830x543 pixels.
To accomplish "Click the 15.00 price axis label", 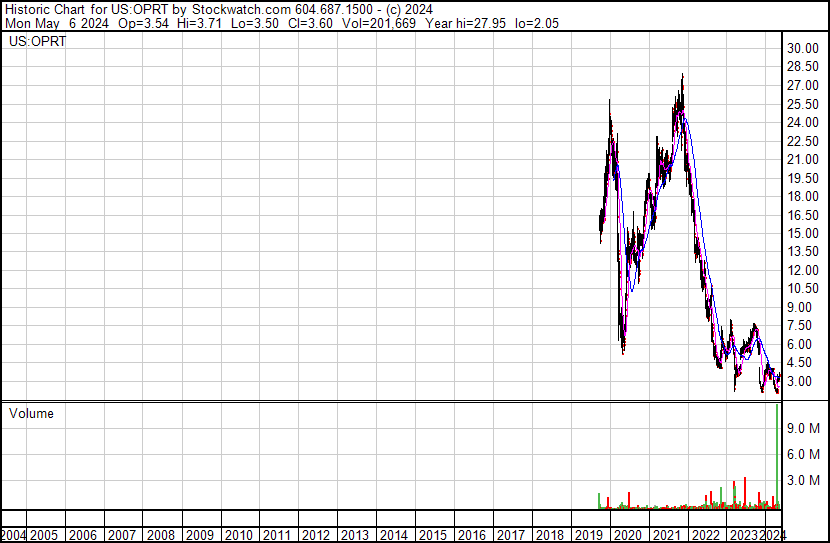I will pos(802,234).
